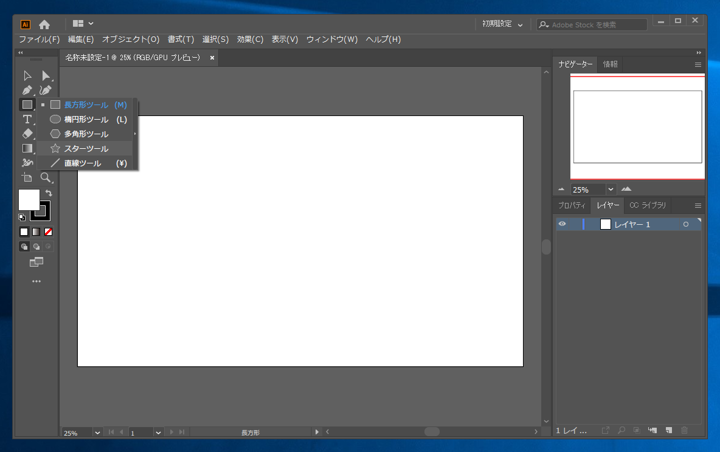Screen dimensions: 720x452
Task: Select the Artboard tool
Action: (27, 177)
